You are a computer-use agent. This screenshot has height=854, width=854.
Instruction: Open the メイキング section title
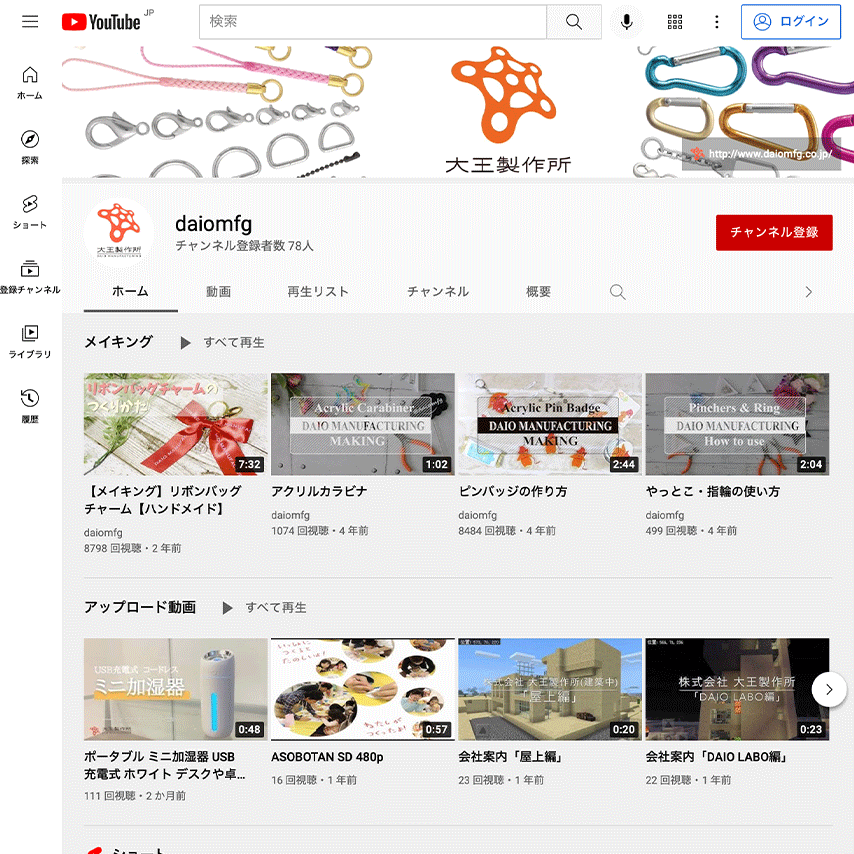tap(119, 342)
